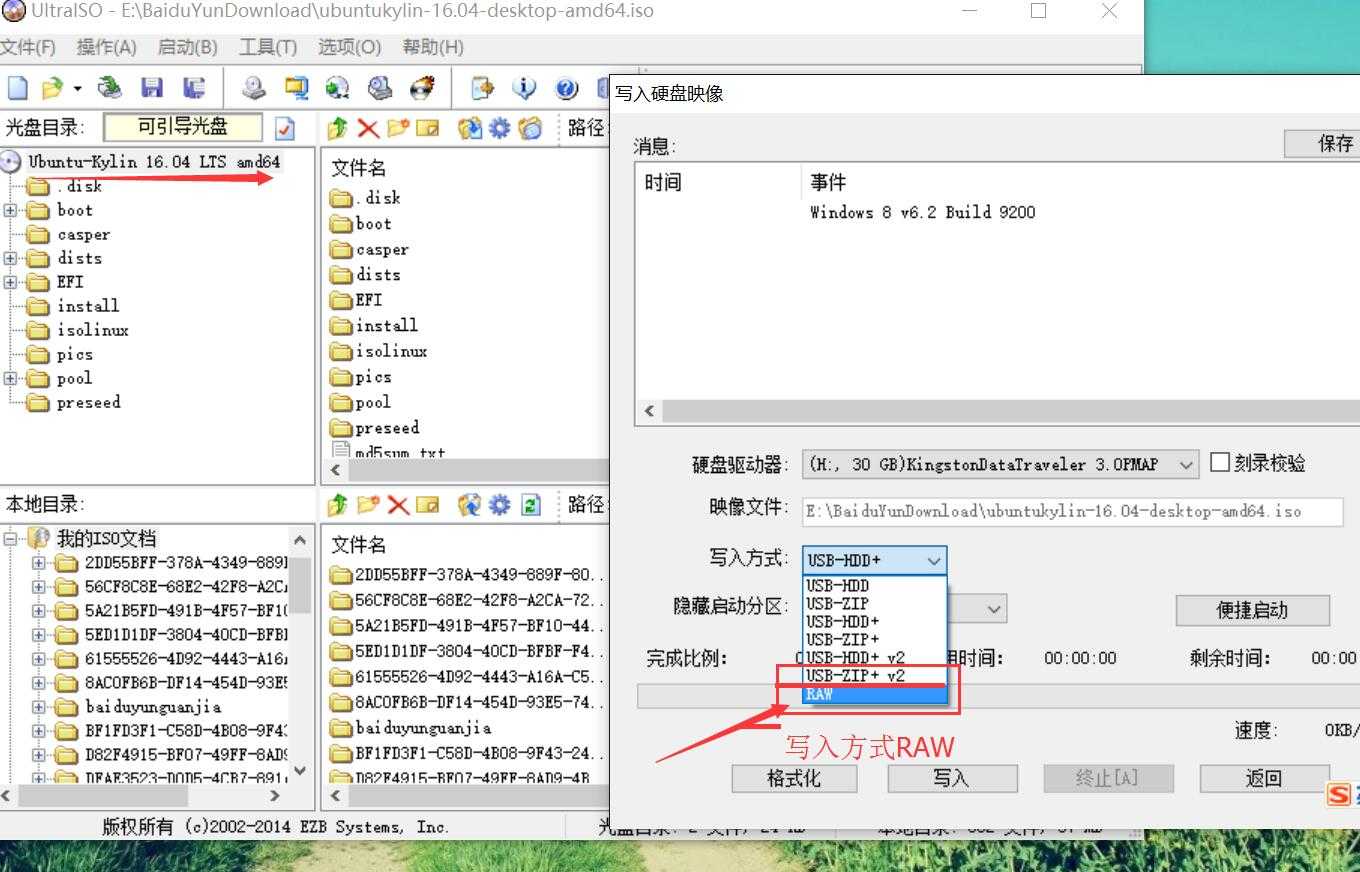
Task: Click the Open CD/DVD drive toolbar icon
Action: click(x=109, y=88)
